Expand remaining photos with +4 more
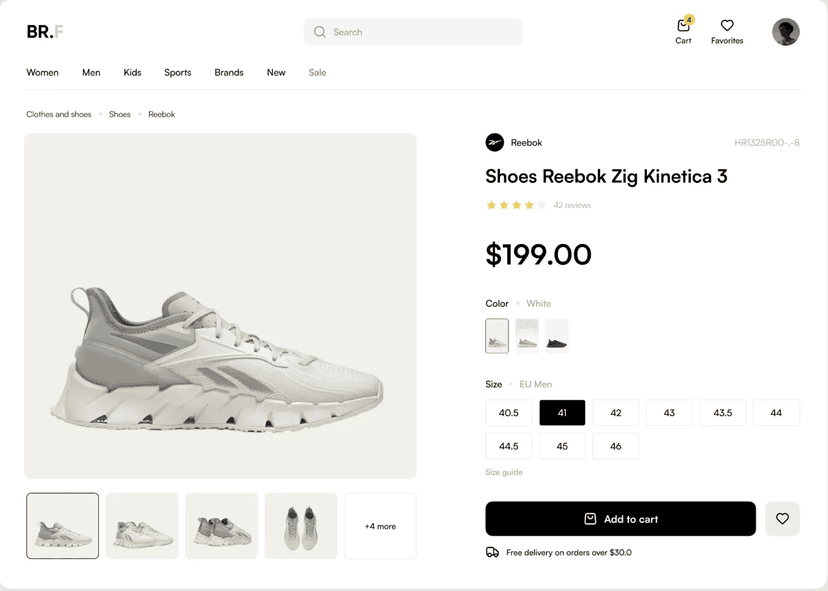828x591 pixels. click(x=380, y=525)
